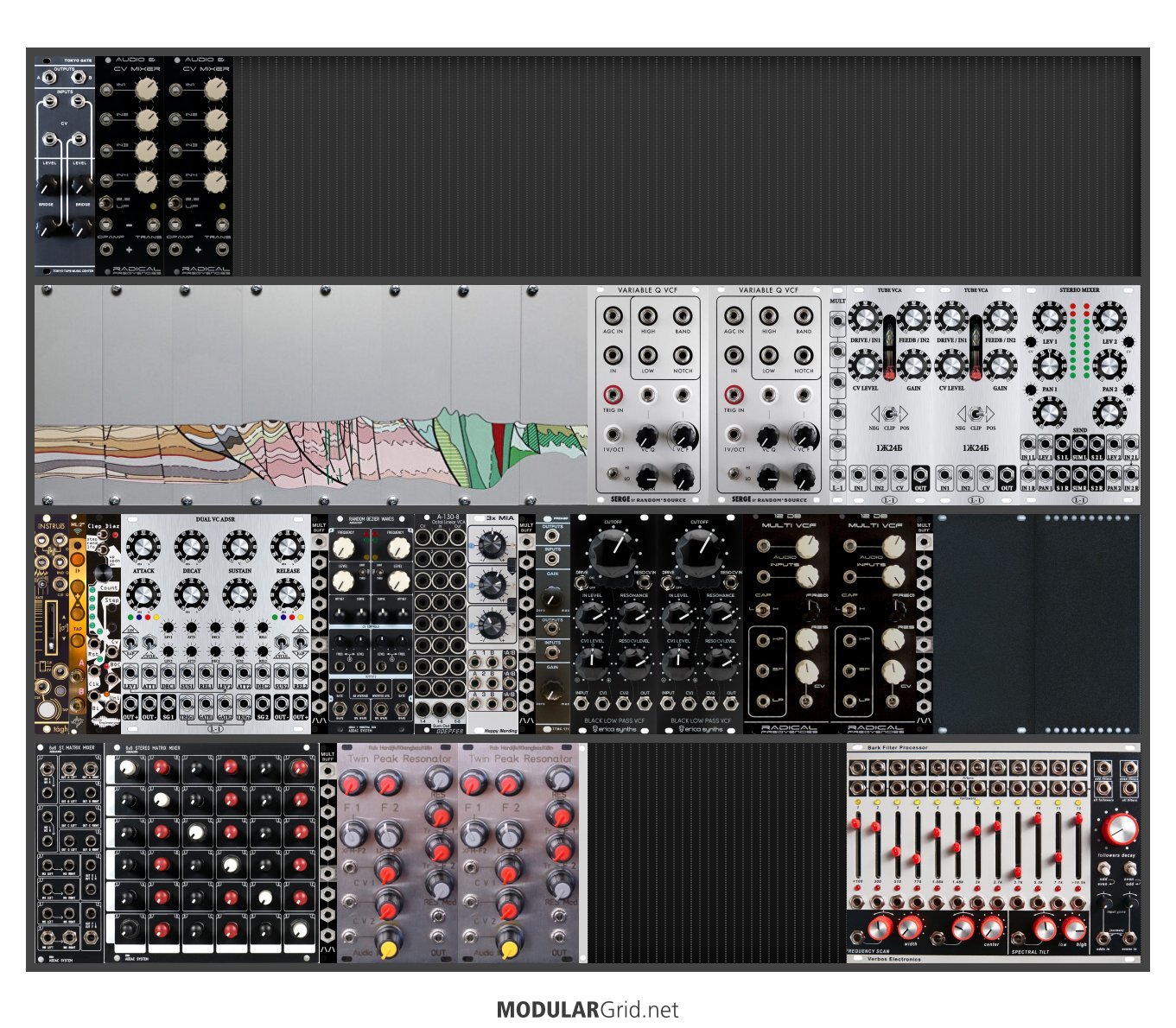Flip CLIP switch on first Tube VCA

(889, 414)
